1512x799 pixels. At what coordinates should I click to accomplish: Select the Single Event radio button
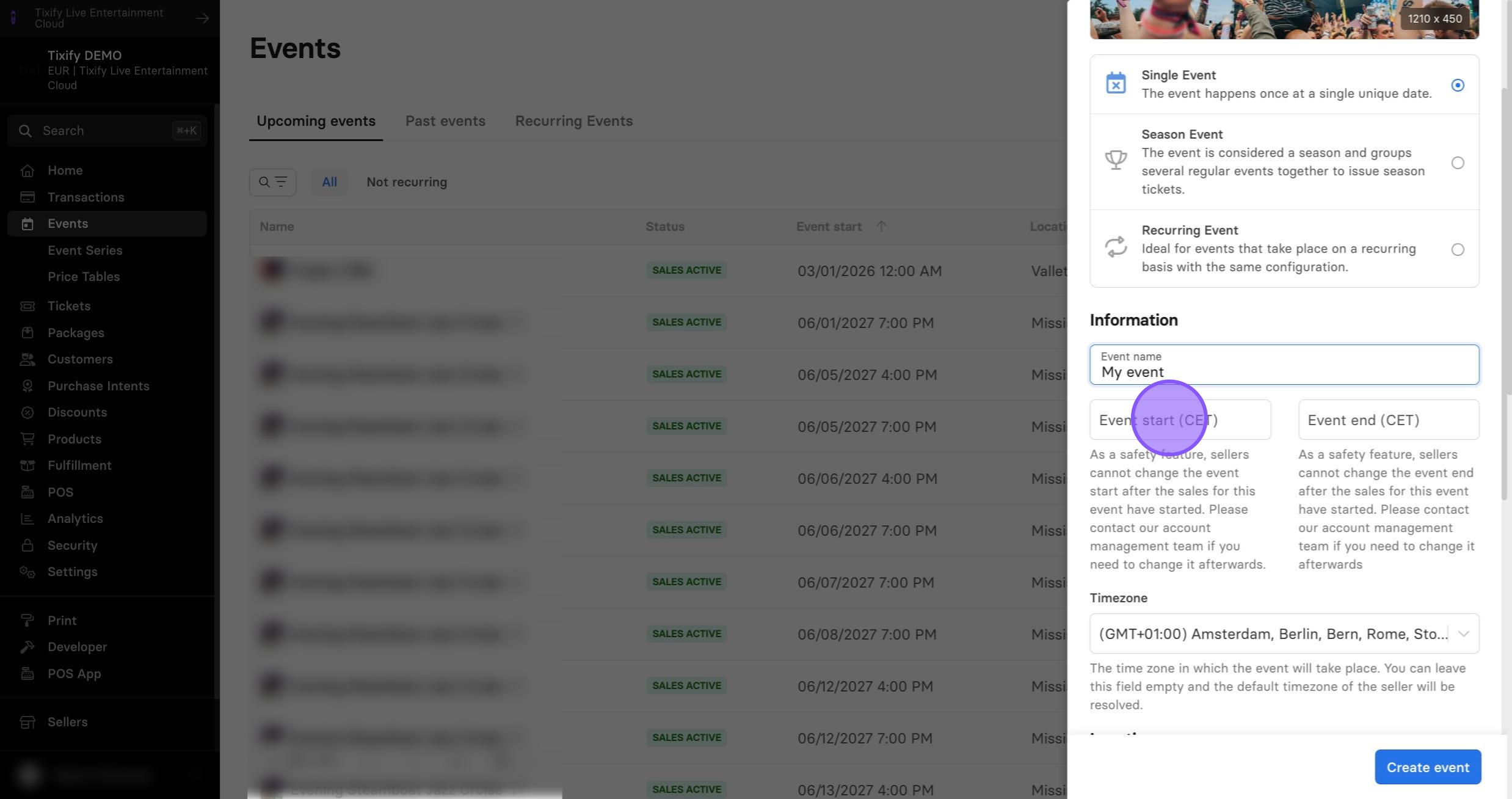(1458, 85)
